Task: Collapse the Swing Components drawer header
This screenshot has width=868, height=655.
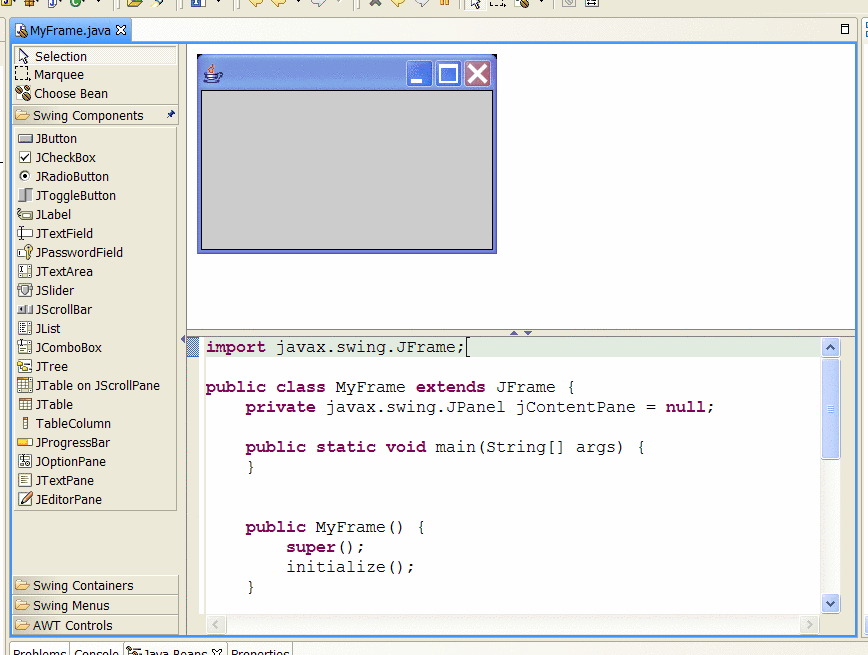Action: 88,116
